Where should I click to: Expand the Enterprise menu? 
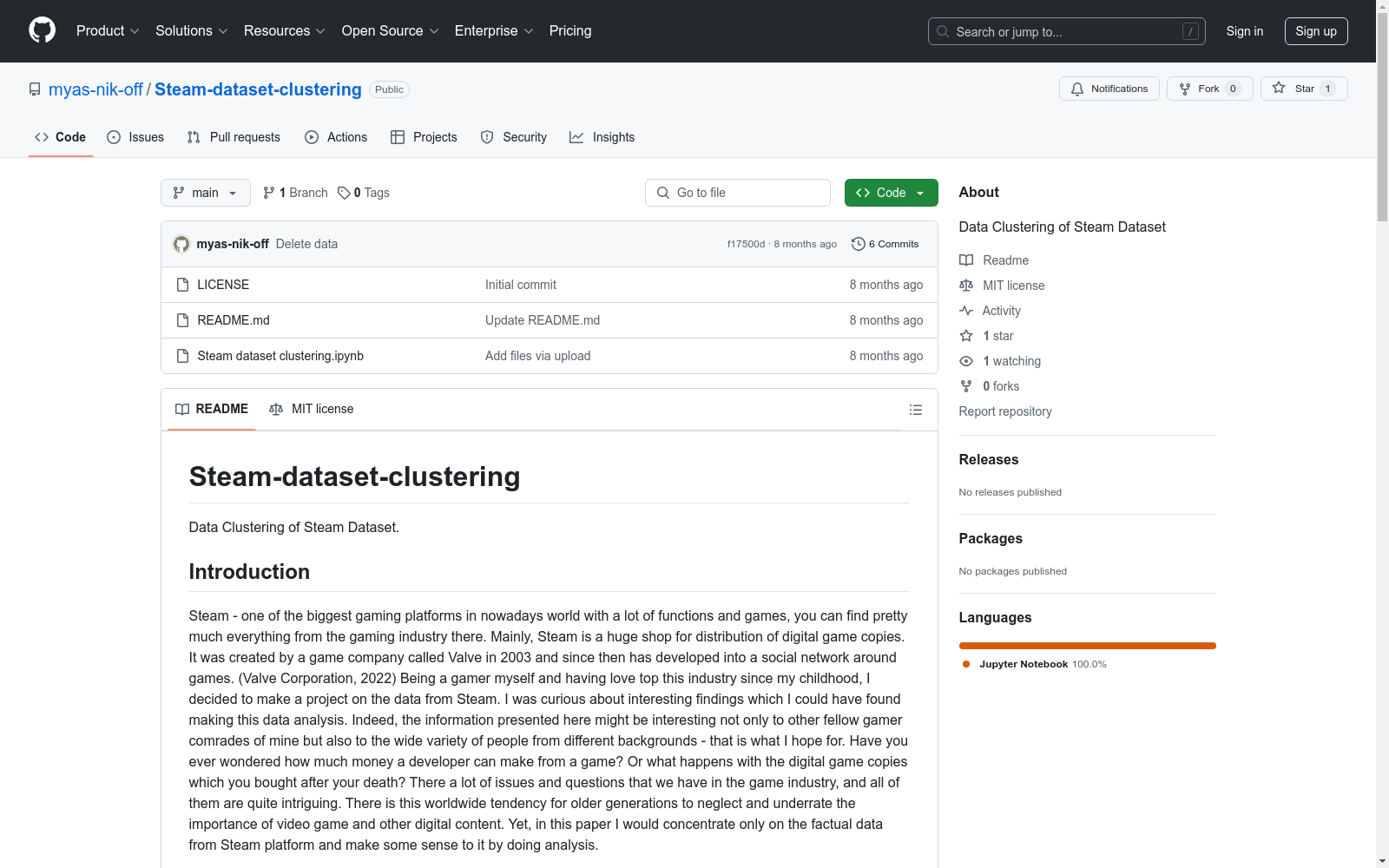click(494, 30)
